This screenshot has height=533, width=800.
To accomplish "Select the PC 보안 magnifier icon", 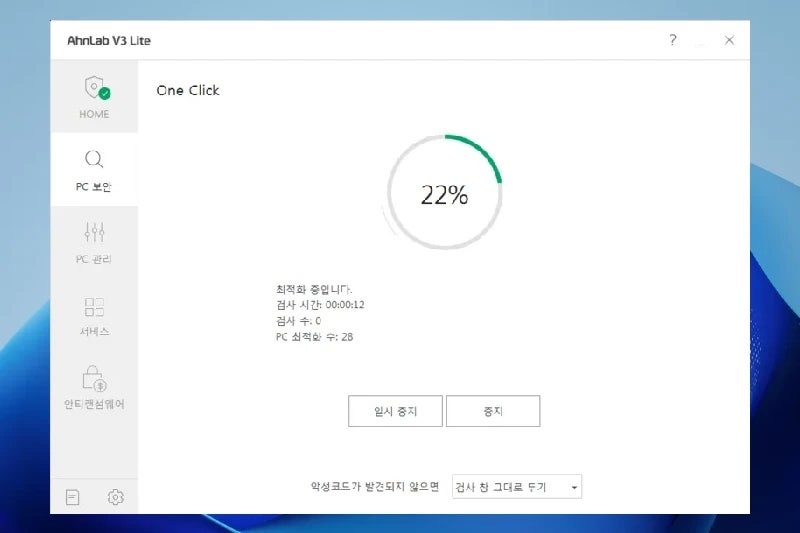I will pos(94,160).
